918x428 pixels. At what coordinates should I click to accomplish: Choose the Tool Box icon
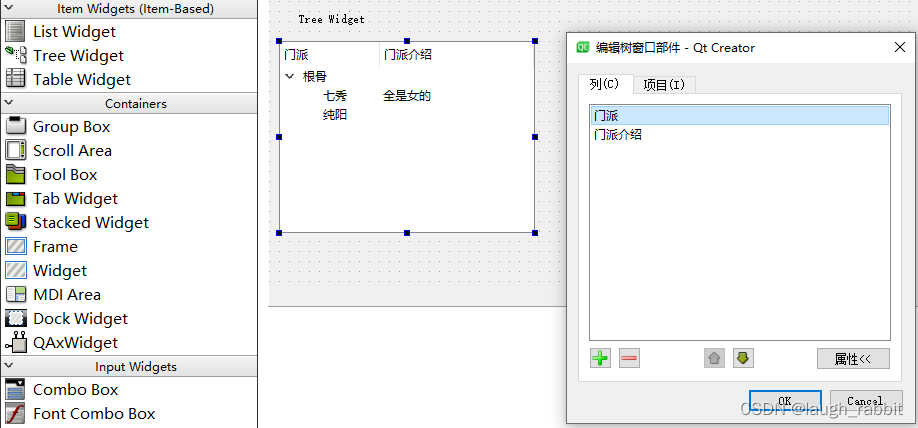[15, 174]
